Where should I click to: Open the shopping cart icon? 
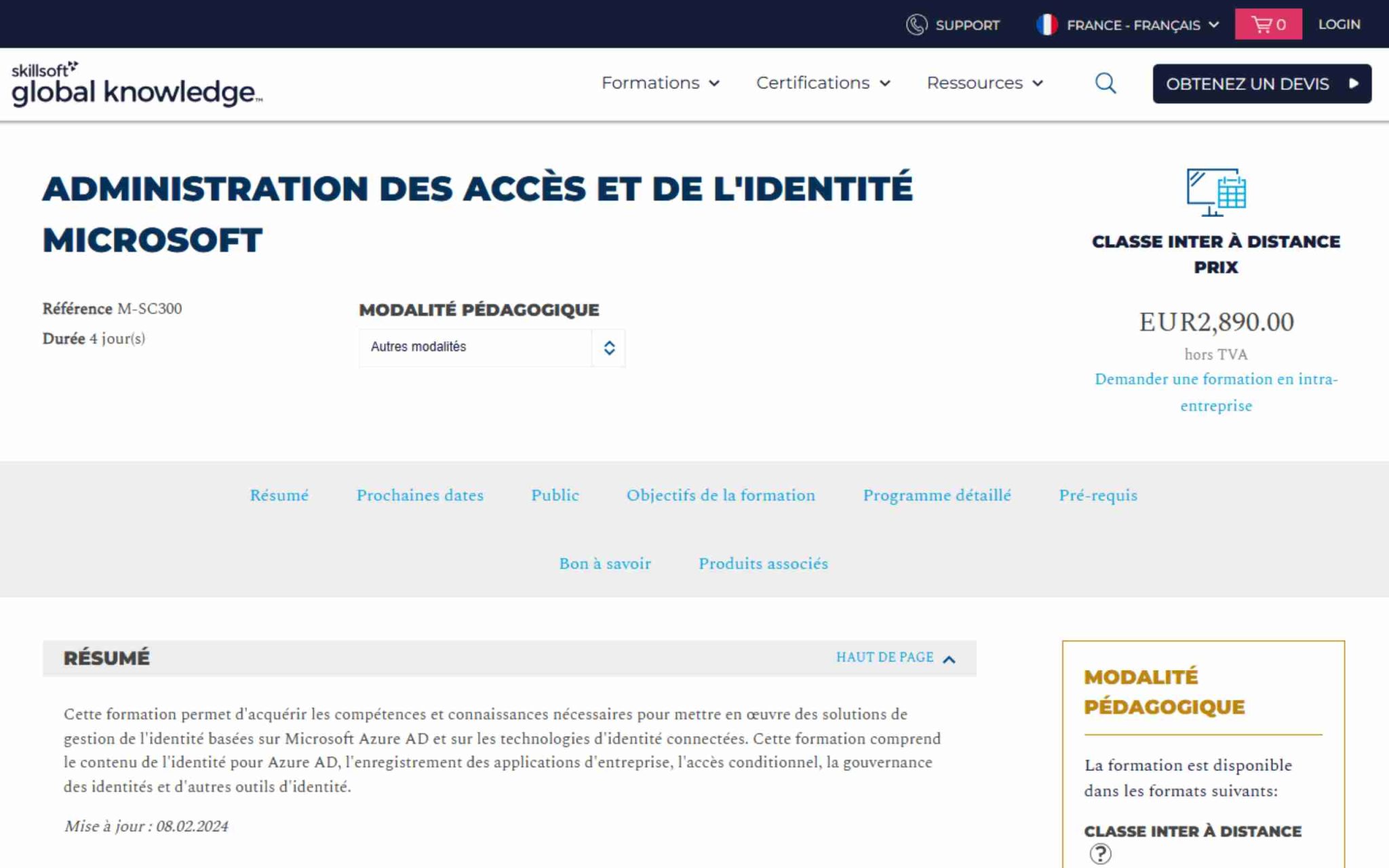1268,24
